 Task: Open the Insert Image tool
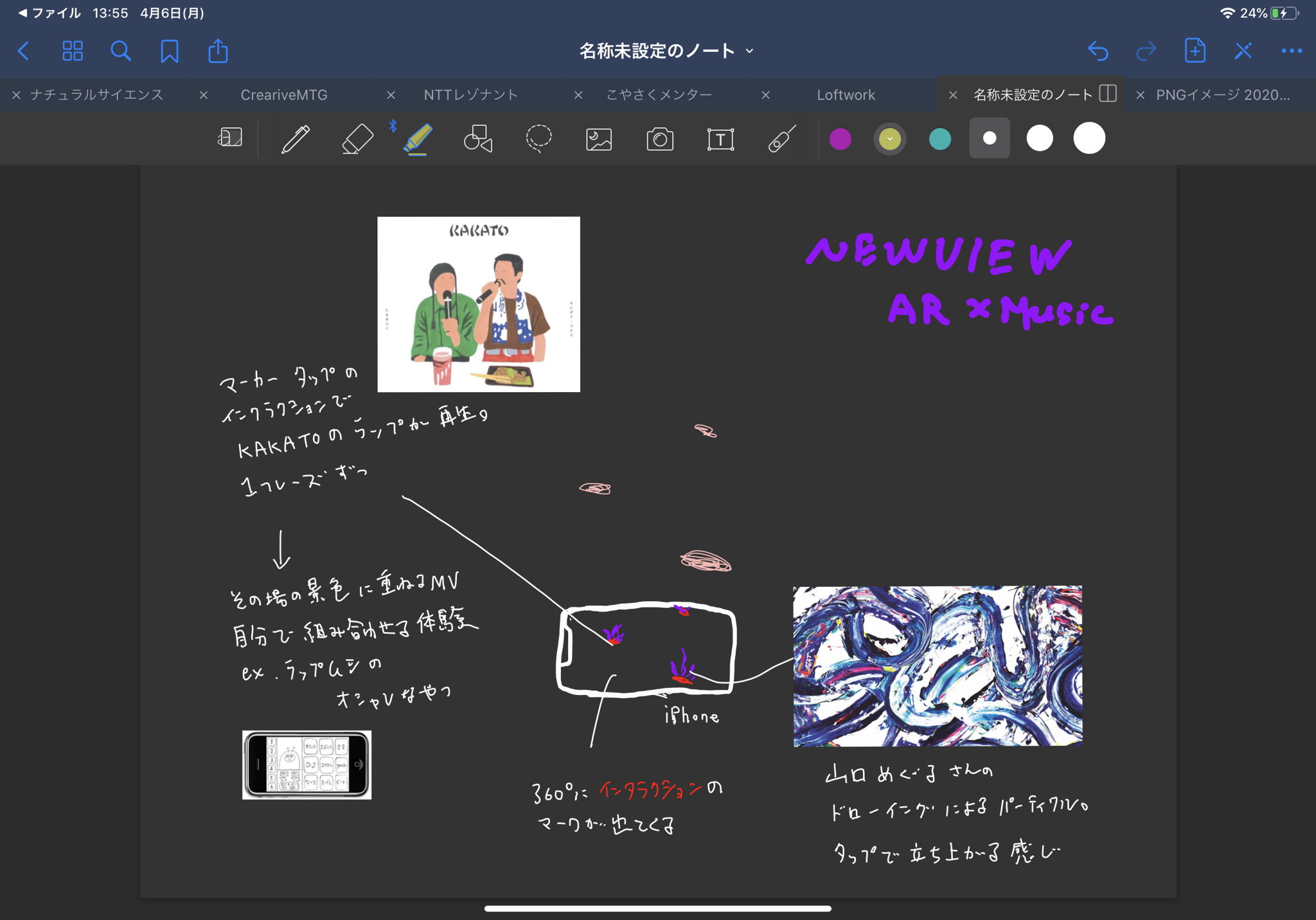point(599,139)
